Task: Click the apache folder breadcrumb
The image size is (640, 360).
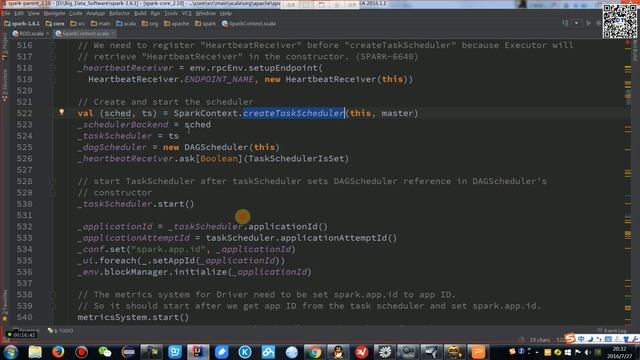Action: coord(177,24)
